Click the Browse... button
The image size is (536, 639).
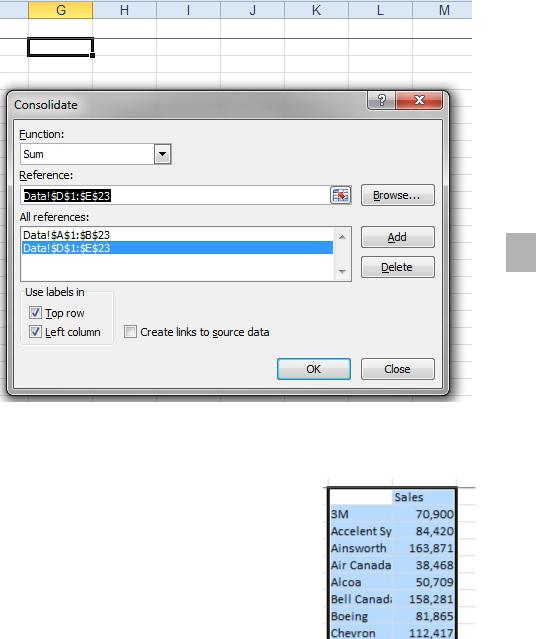[x=397, y=195]
